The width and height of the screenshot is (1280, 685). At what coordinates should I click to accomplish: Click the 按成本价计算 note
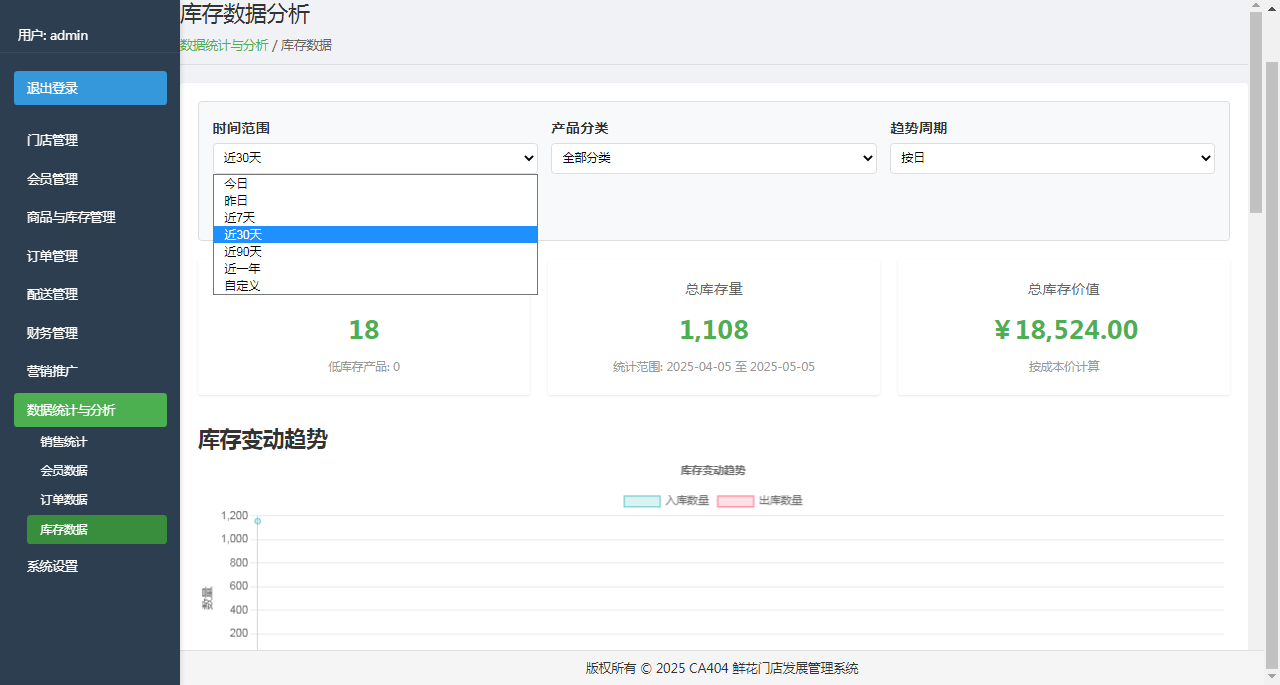(1064, 367)
